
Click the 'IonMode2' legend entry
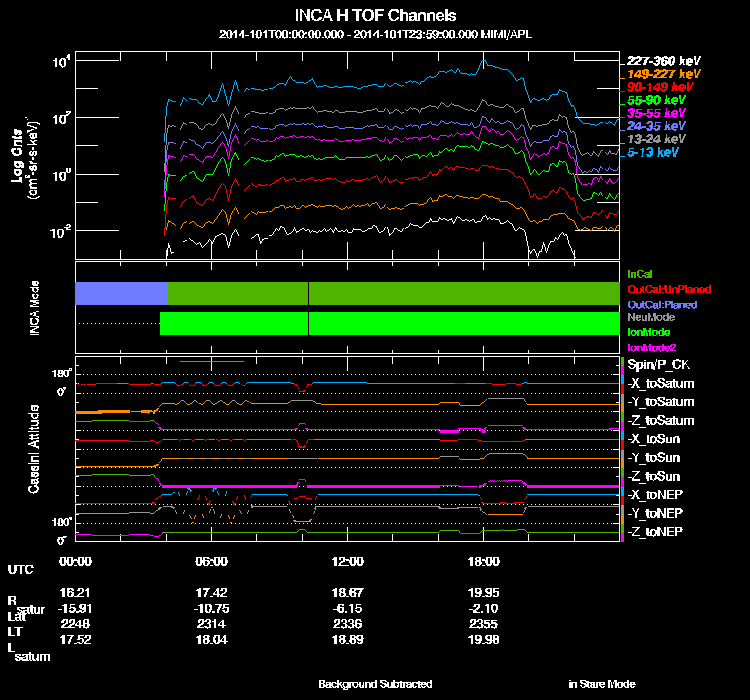click(x=651, y=347)
